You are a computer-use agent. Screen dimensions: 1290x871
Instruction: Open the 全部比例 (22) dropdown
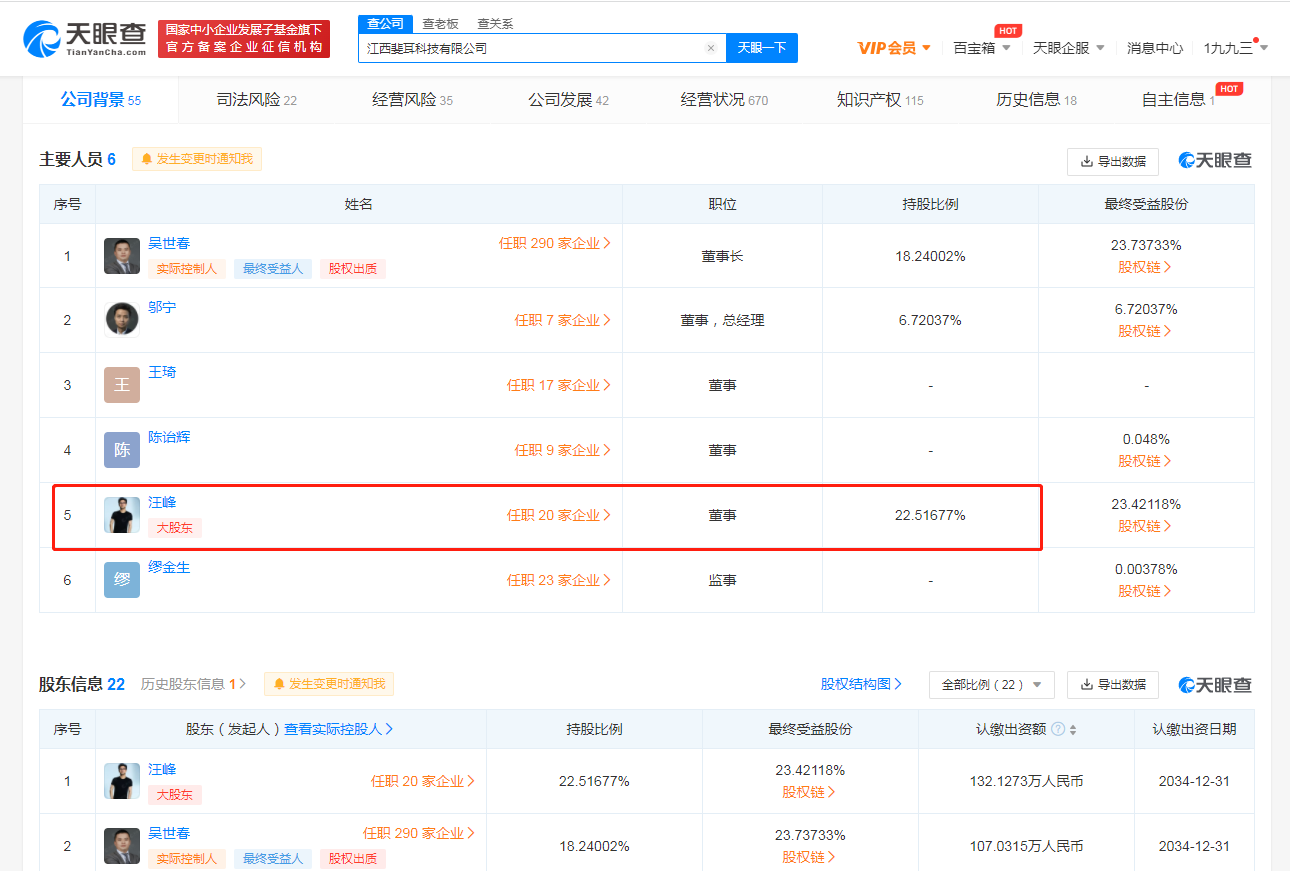[992, 685]
